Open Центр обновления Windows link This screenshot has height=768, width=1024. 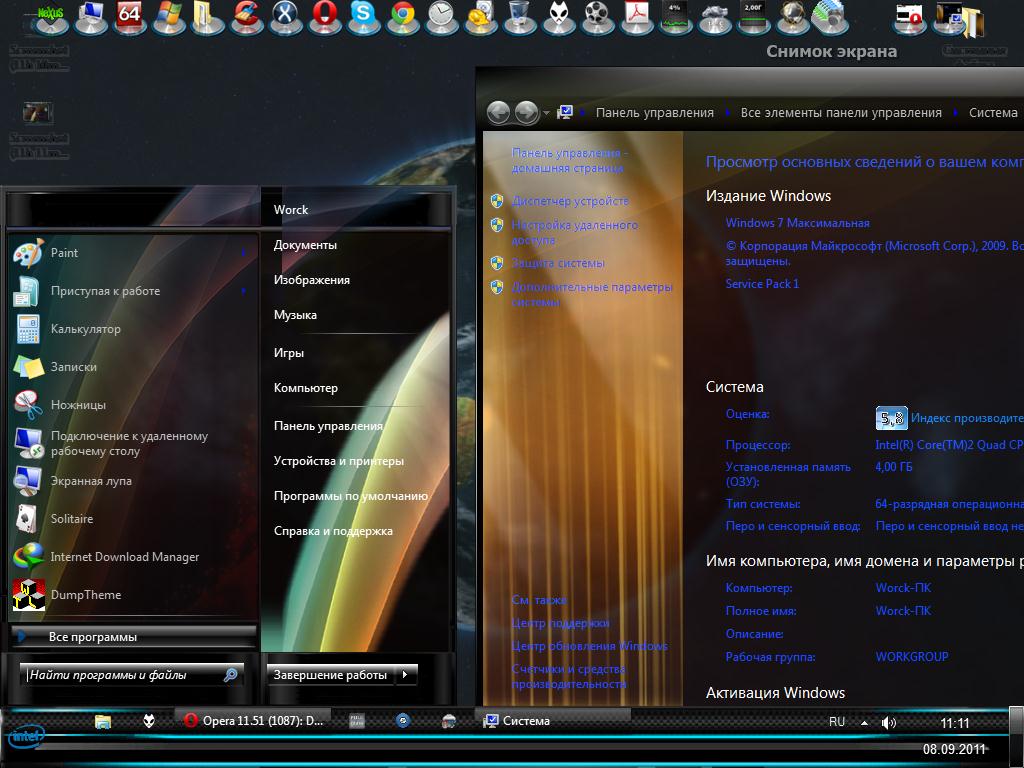tap(590, 646)
